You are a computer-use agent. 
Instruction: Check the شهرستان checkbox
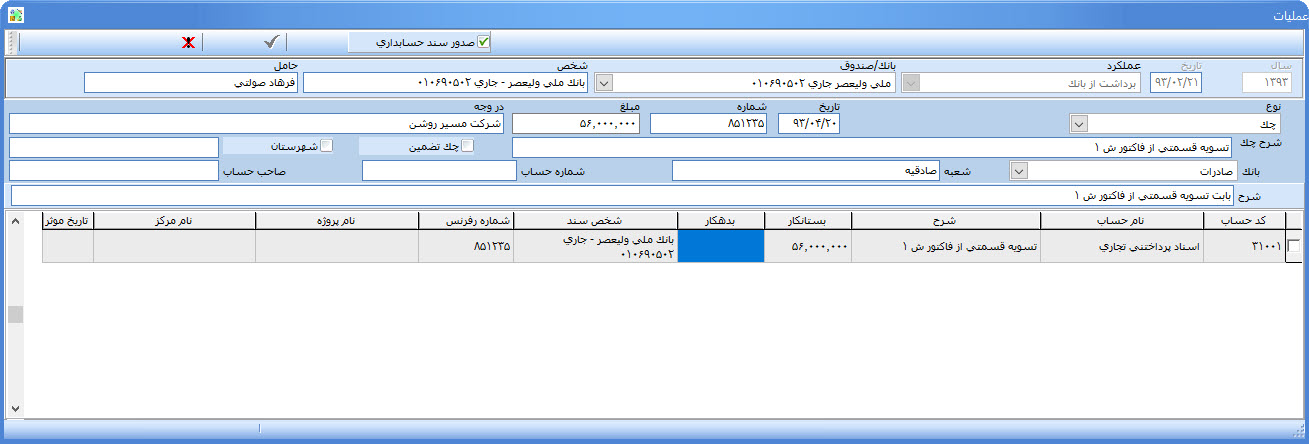point(326,146)
